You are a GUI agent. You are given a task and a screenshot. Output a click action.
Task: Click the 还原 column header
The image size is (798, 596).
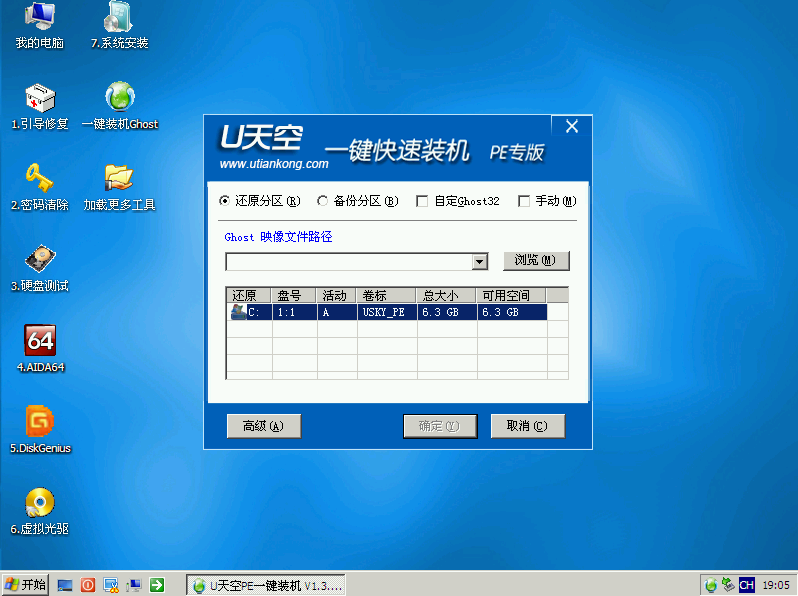coord(249,296)
